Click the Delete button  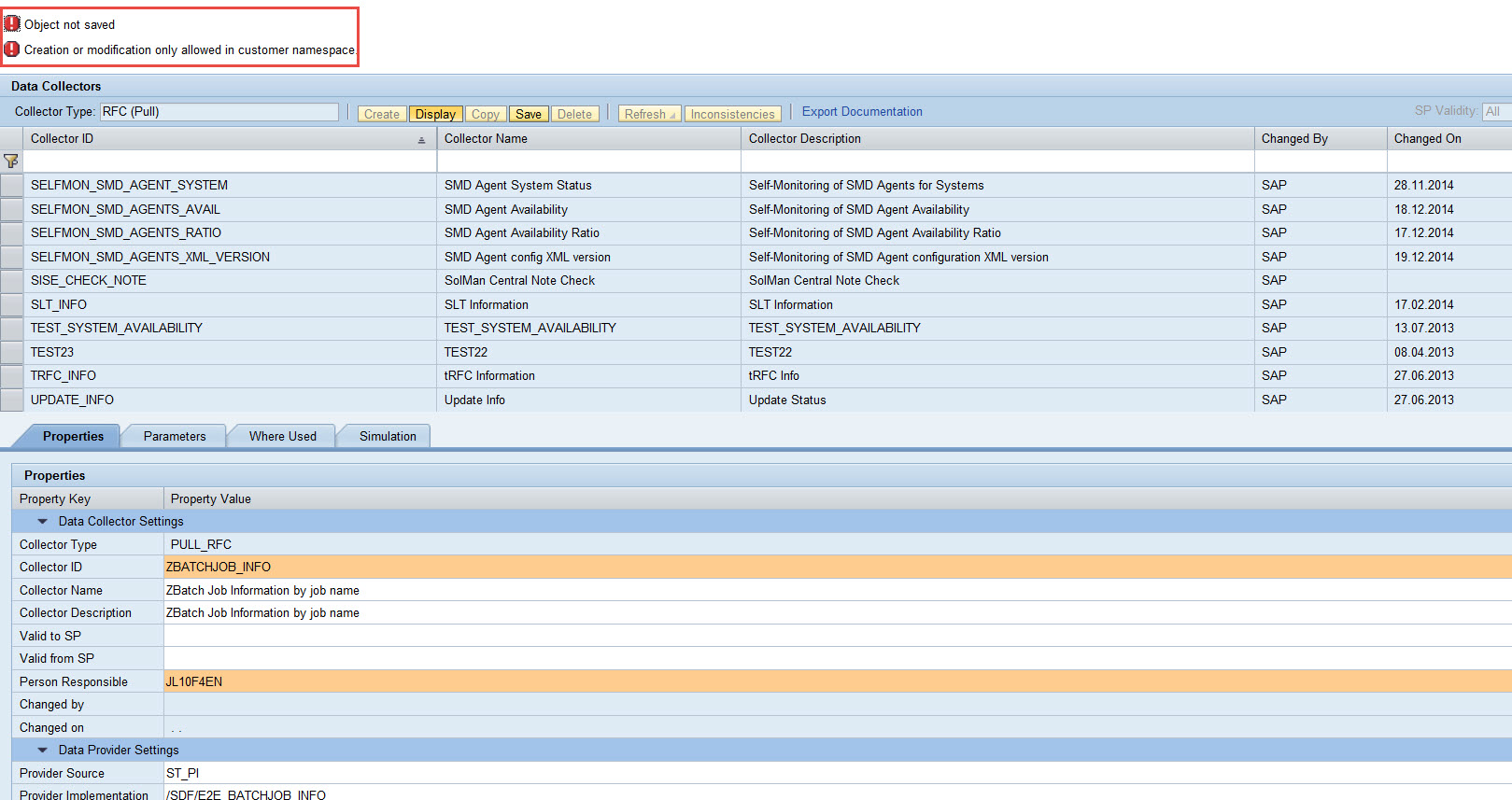[x=574, y=114]
